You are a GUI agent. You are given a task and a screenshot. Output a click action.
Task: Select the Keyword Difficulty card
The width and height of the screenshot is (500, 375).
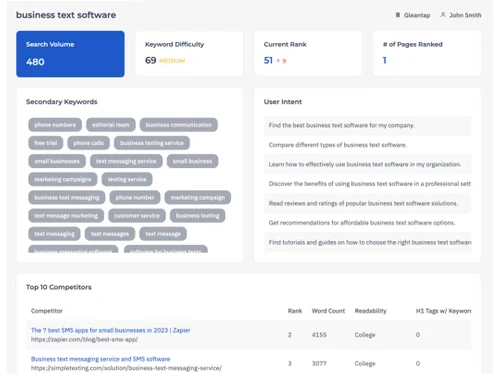coord(189,53)
